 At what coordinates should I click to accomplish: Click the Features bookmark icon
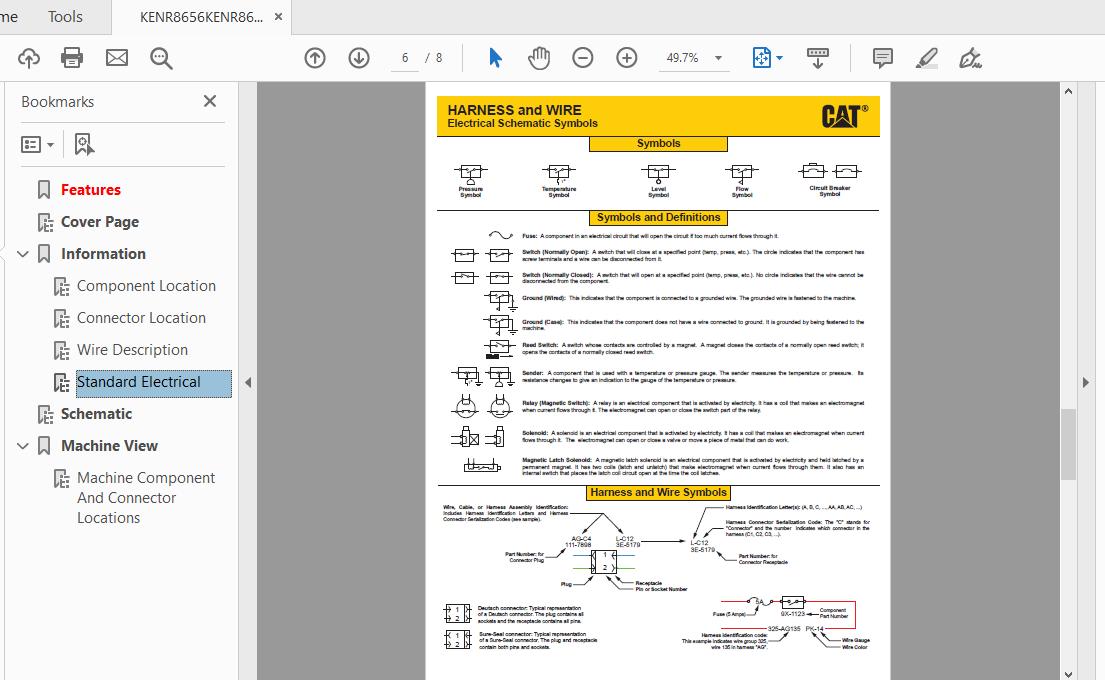tap(44, 190)
